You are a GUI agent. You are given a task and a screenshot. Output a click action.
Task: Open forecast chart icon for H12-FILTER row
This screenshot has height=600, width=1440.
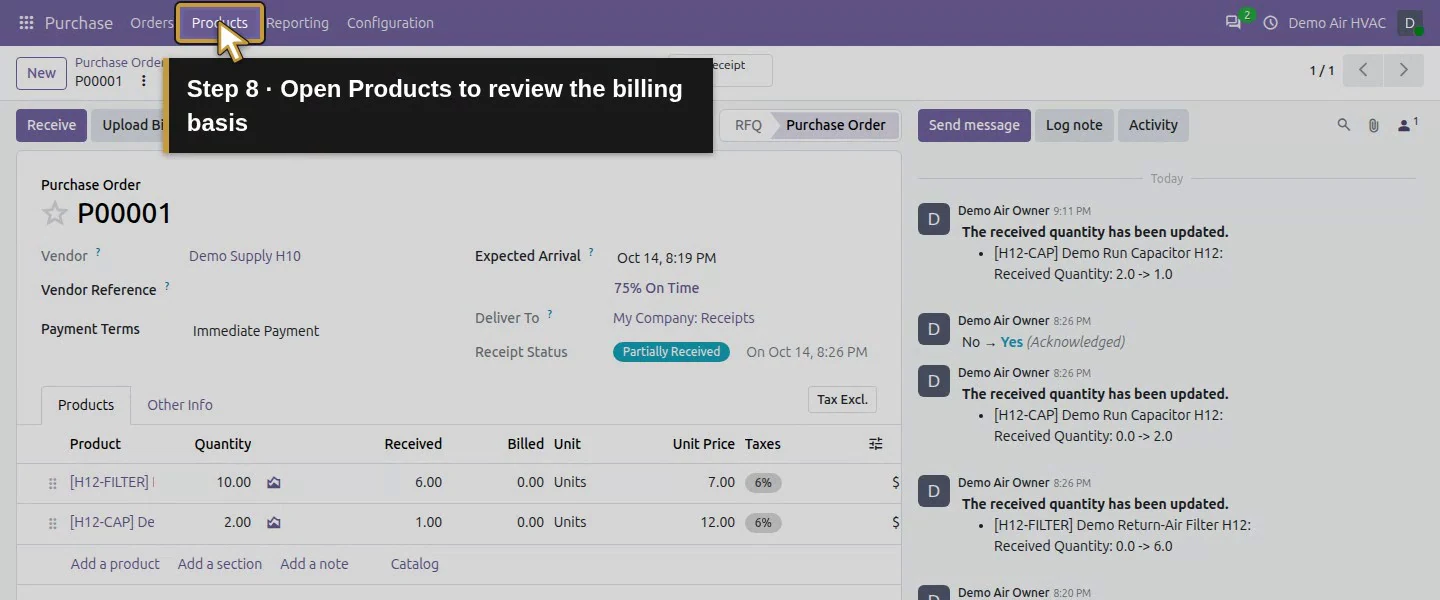point(274,482)
